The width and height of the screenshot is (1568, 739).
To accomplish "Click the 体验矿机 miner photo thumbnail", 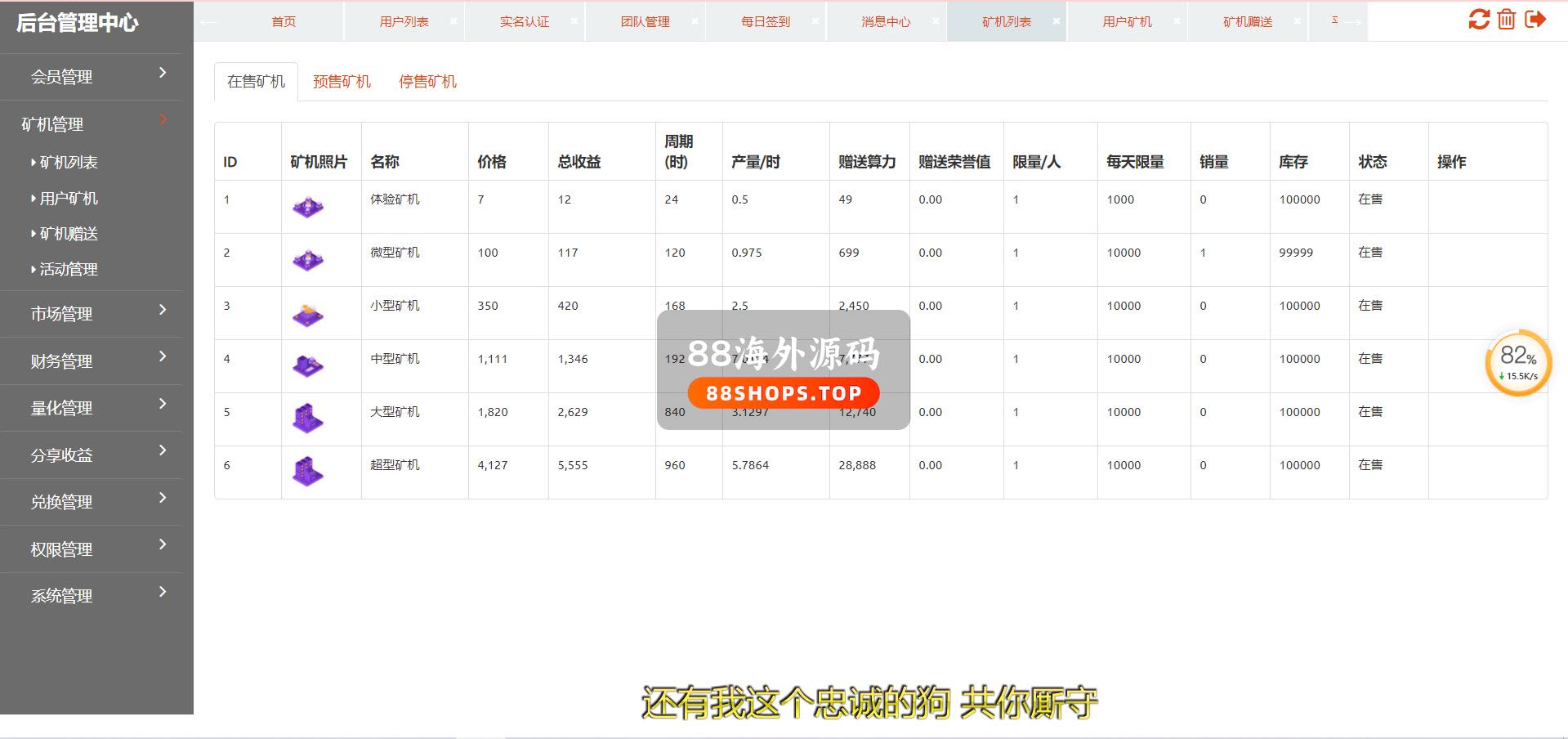I will (x=308, y=208).
